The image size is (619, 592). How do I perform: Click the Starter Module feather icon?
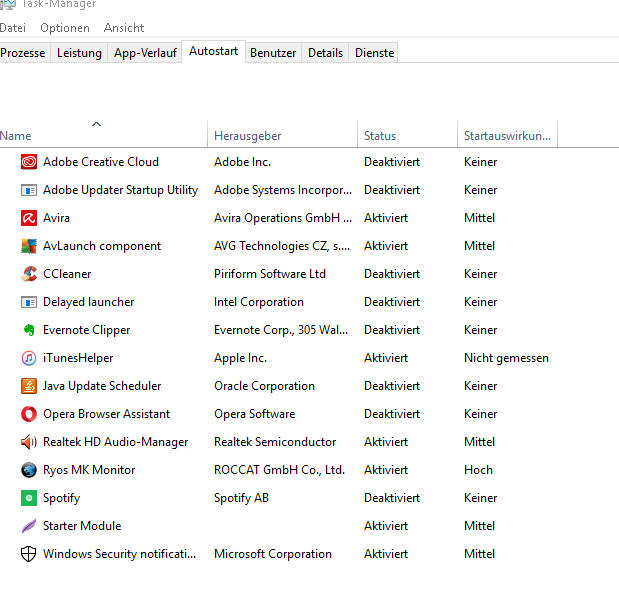pyautogui.click(x=29, y=526)
